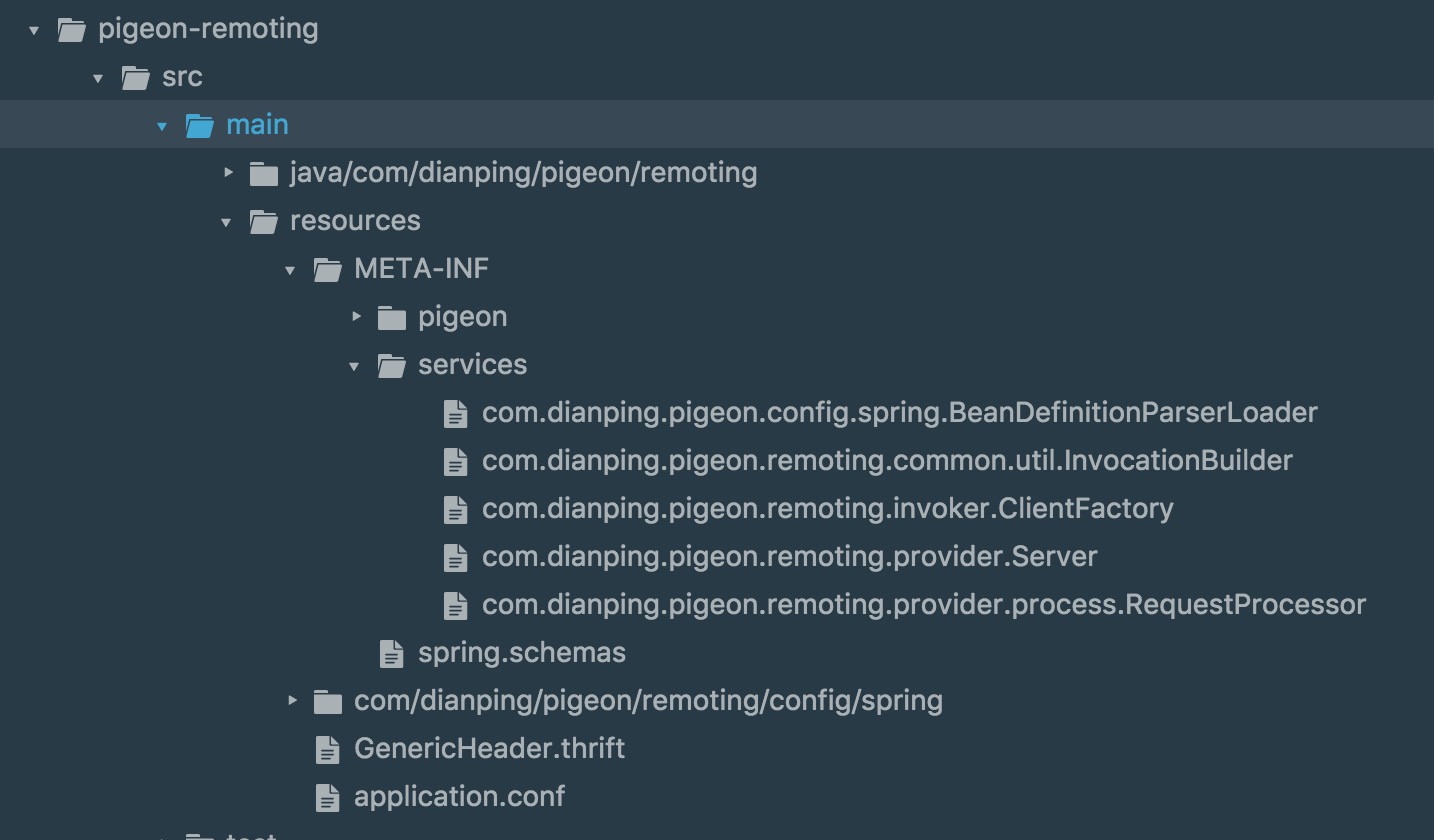Viewport: 1434px width, 840px height.
Task: Collapse the pigeon-remoting tree arrow
Action: 34,30
